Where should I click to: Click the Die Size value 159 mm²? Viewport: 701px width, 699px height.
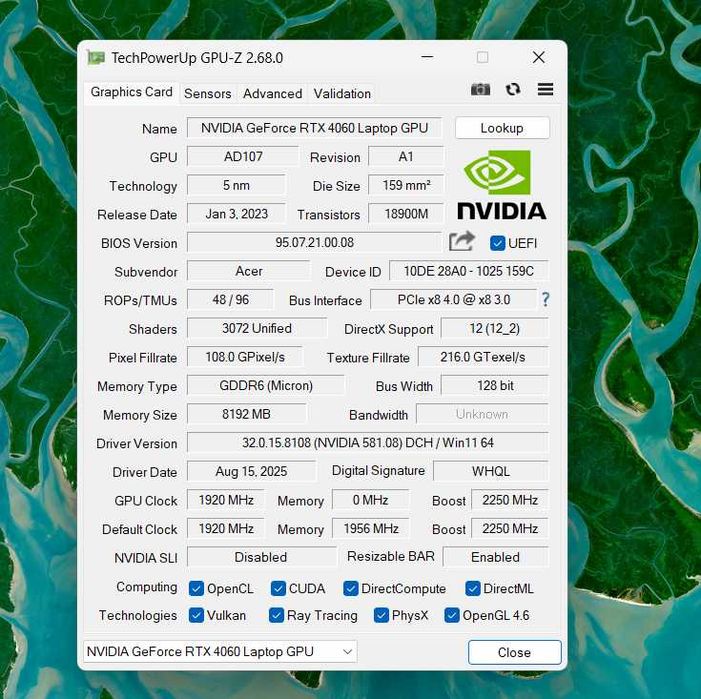coord(406,185)
